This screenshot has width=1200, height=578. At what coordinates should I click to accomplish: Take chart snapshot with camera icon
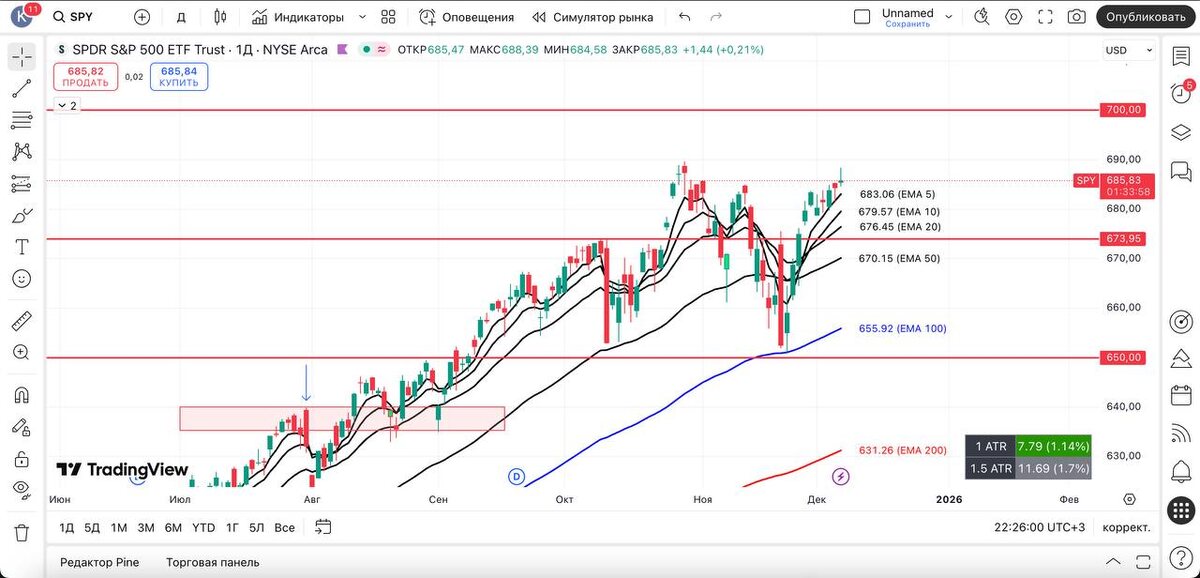tap(1076, 17)
